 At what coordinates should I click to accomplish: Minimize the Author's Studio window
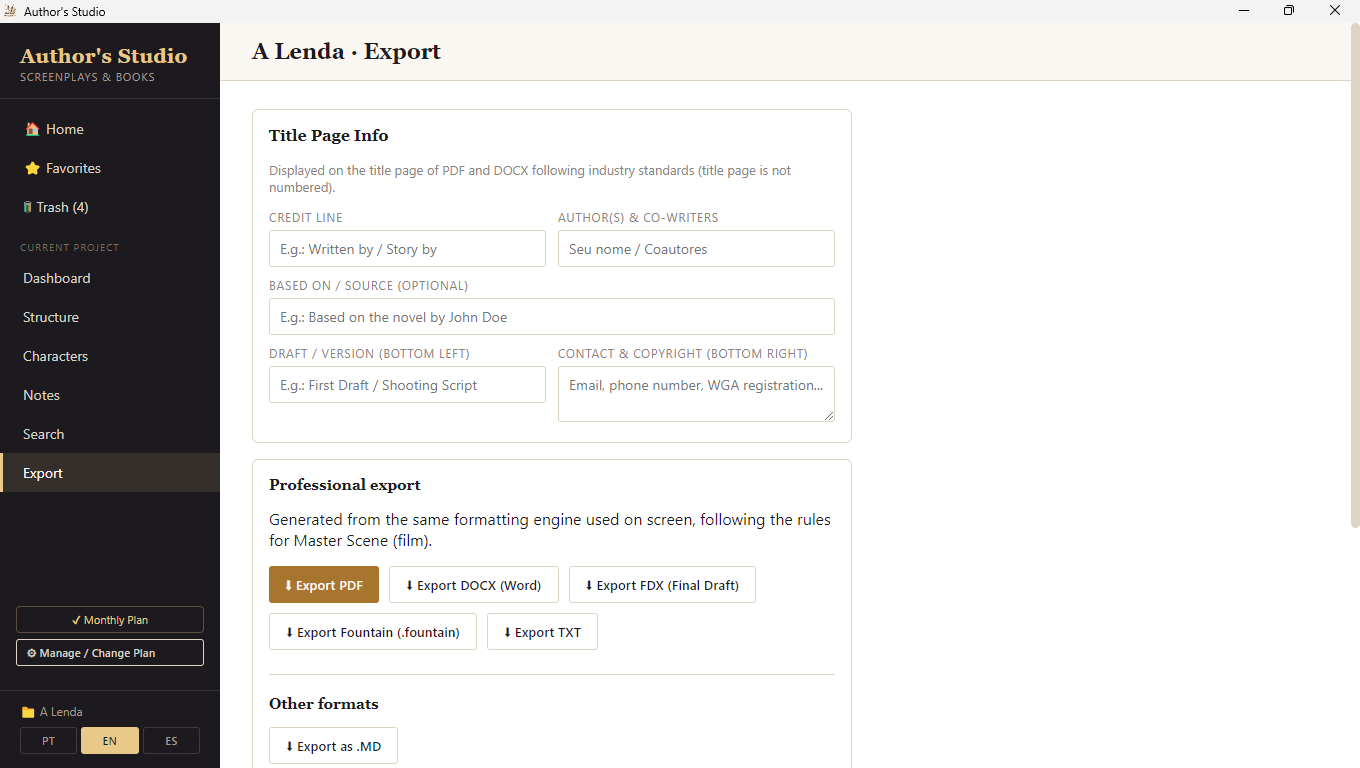click(x=1244, y=11)
